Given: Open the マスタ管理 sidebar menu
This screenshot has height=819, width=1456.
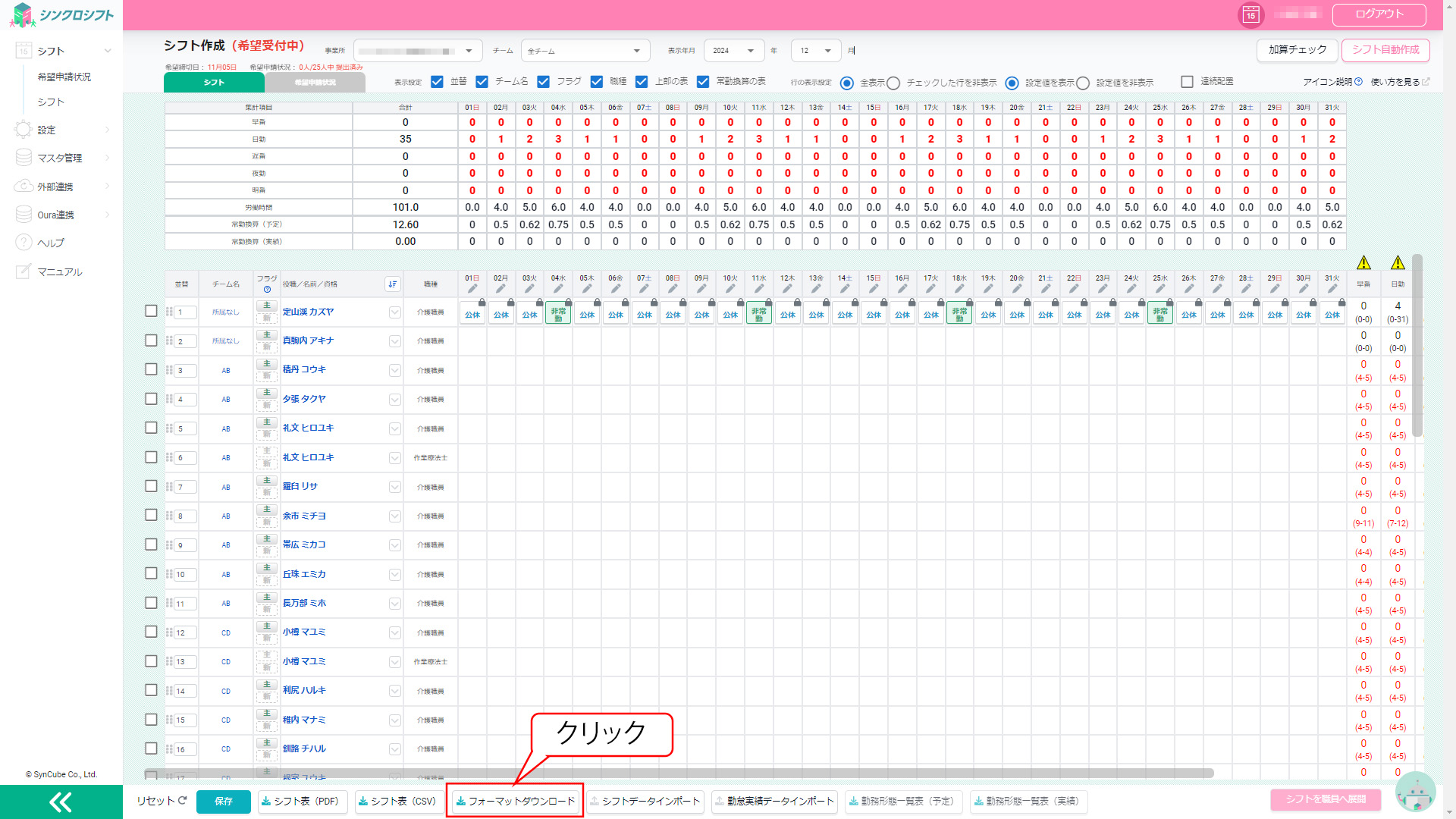Looking at the screenshot, I should [x=64, y=158].
